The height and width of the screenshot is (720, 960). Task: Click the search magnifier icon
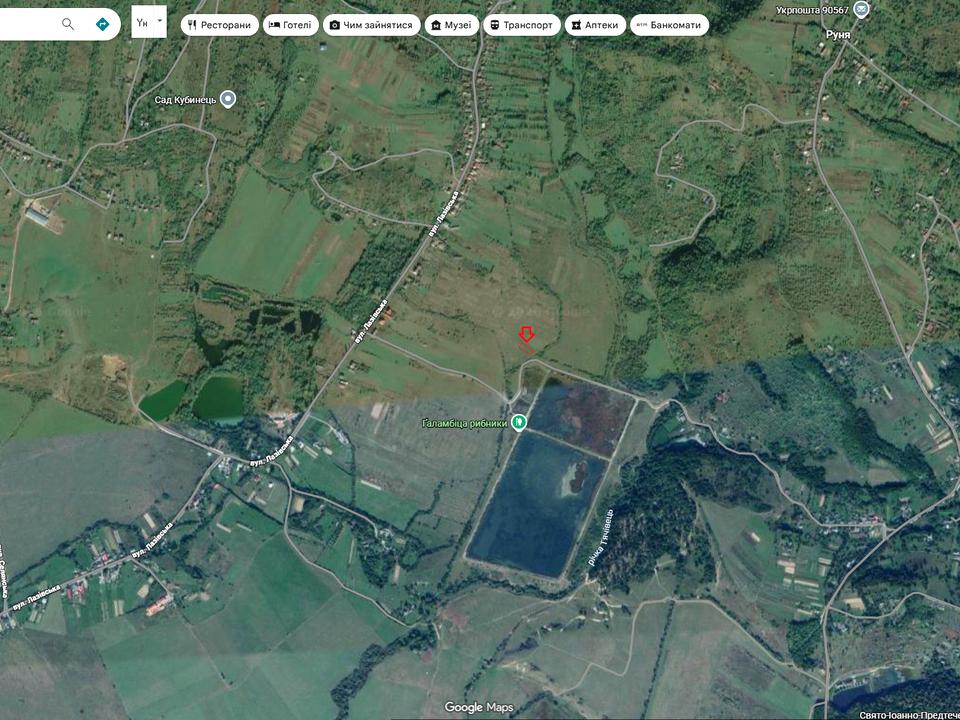[68, 24]
